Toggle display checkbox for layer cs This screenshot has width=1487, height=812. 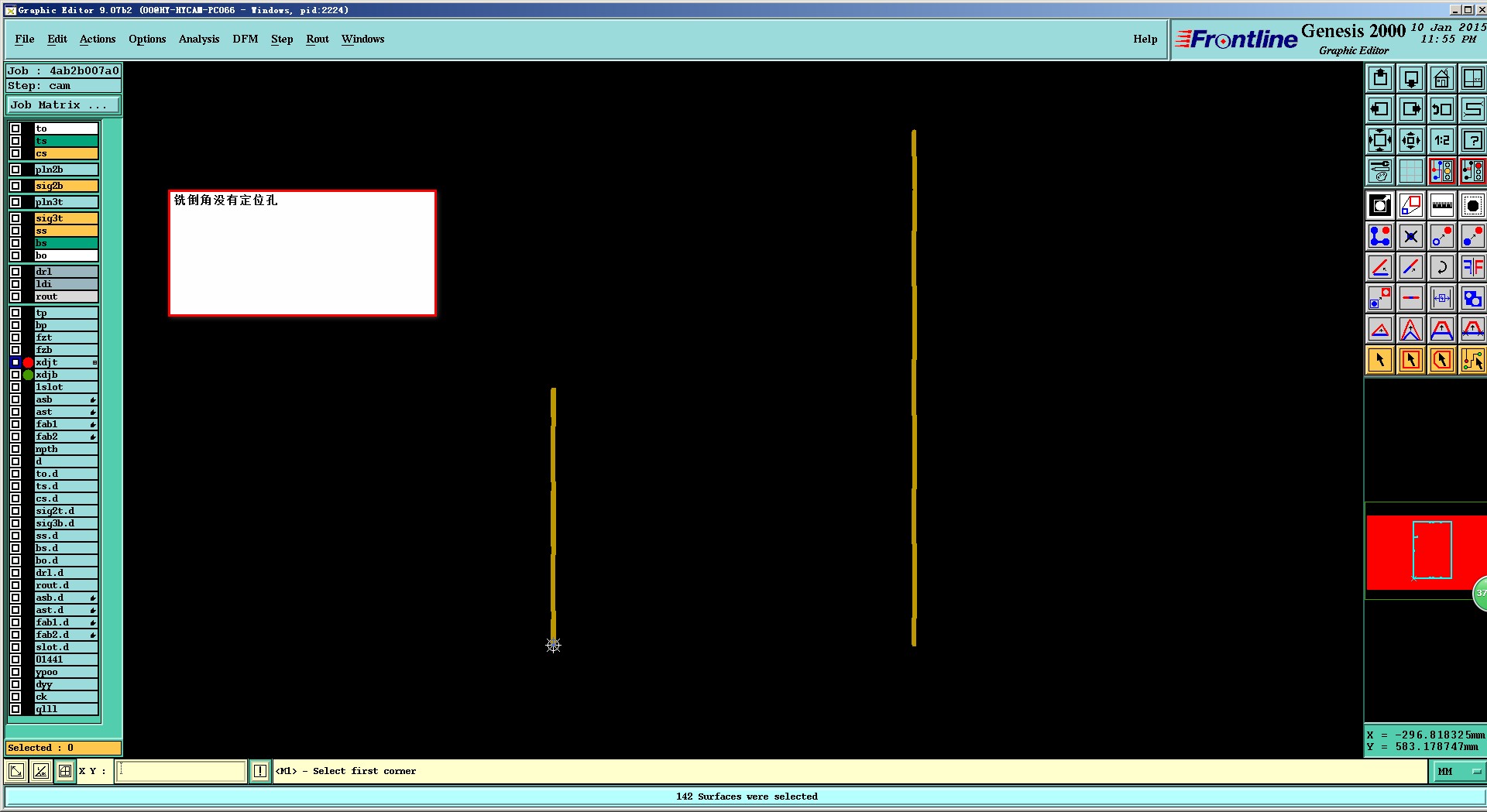(x=15, y=153)
